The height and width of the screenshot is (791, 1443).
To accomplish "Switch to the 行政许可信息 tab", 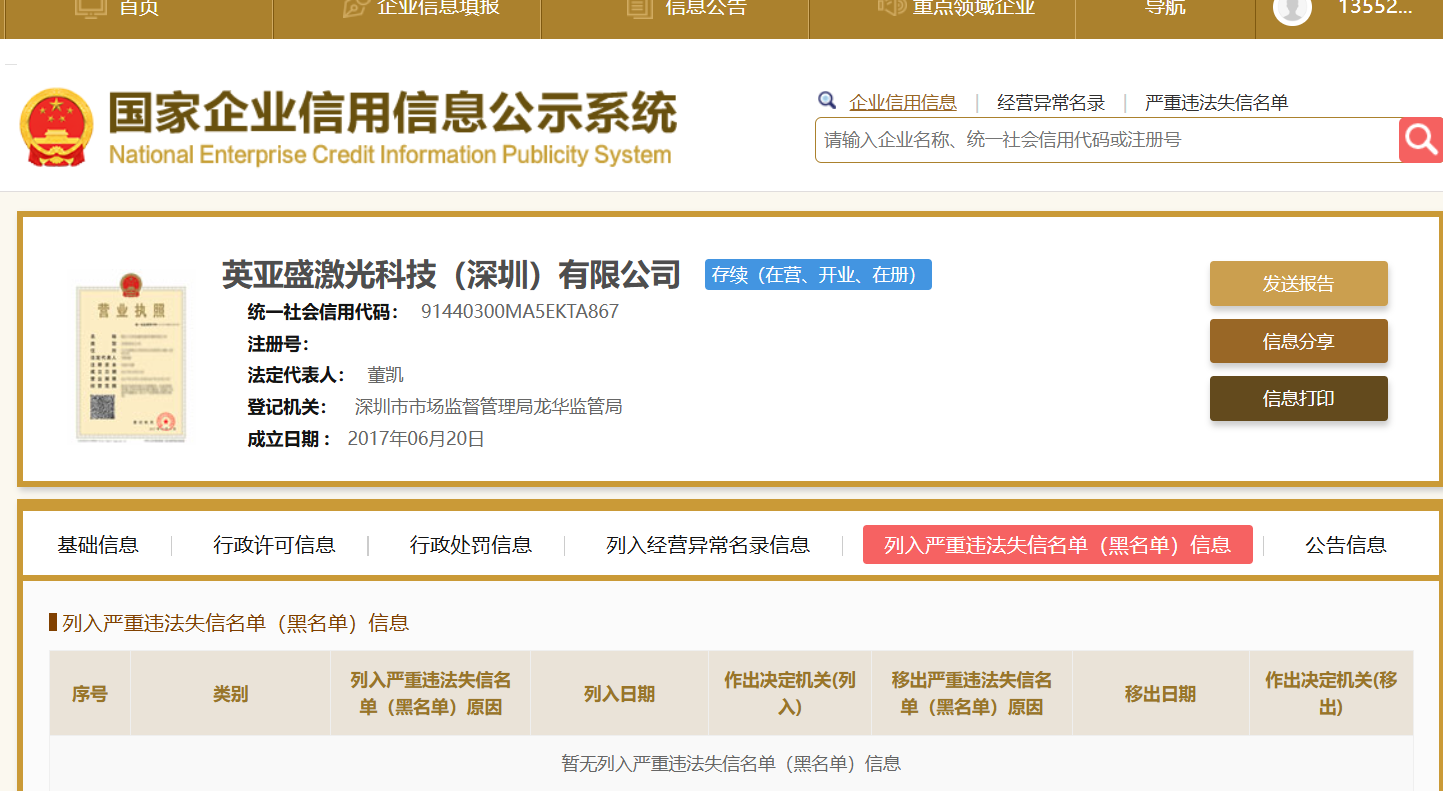I will point(274,545).
